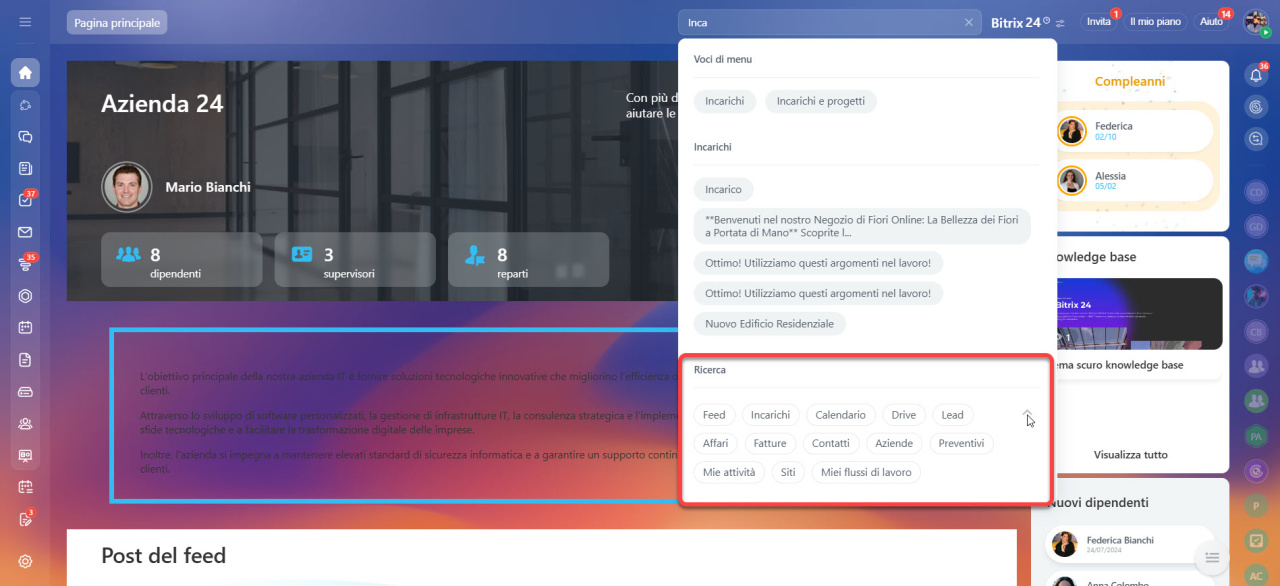This screenshot has height=586, width=1280.
Task: Open the chat search icon in right bar
Action: coord(1256,139)
